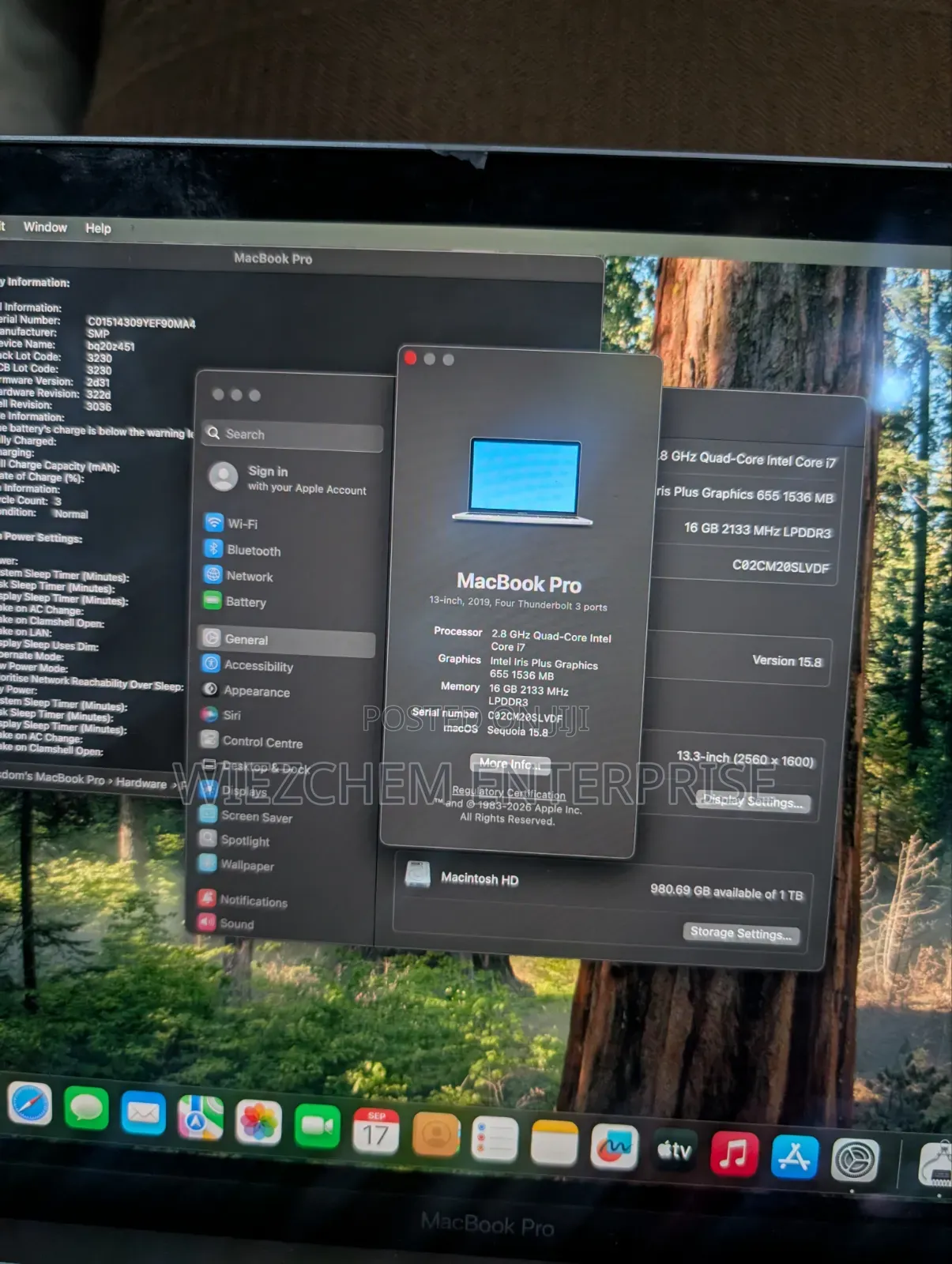Viewport: 952px width, 1264px height.
Task: Select battery serial C01514309YEF90MA4 text
Action: (x=141, y=323)
